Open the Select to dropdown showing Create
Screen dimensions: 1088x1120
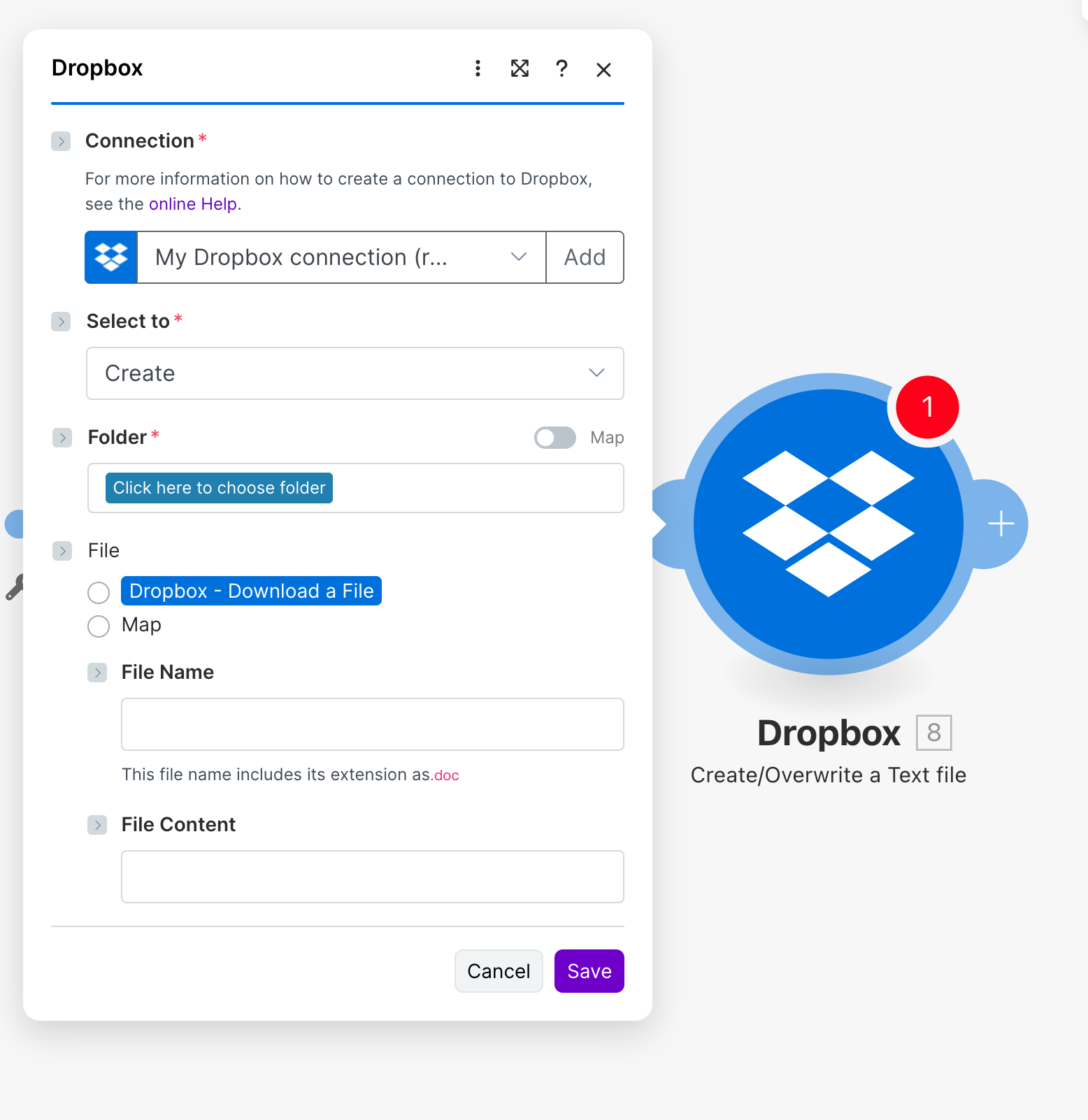[355, 373]
